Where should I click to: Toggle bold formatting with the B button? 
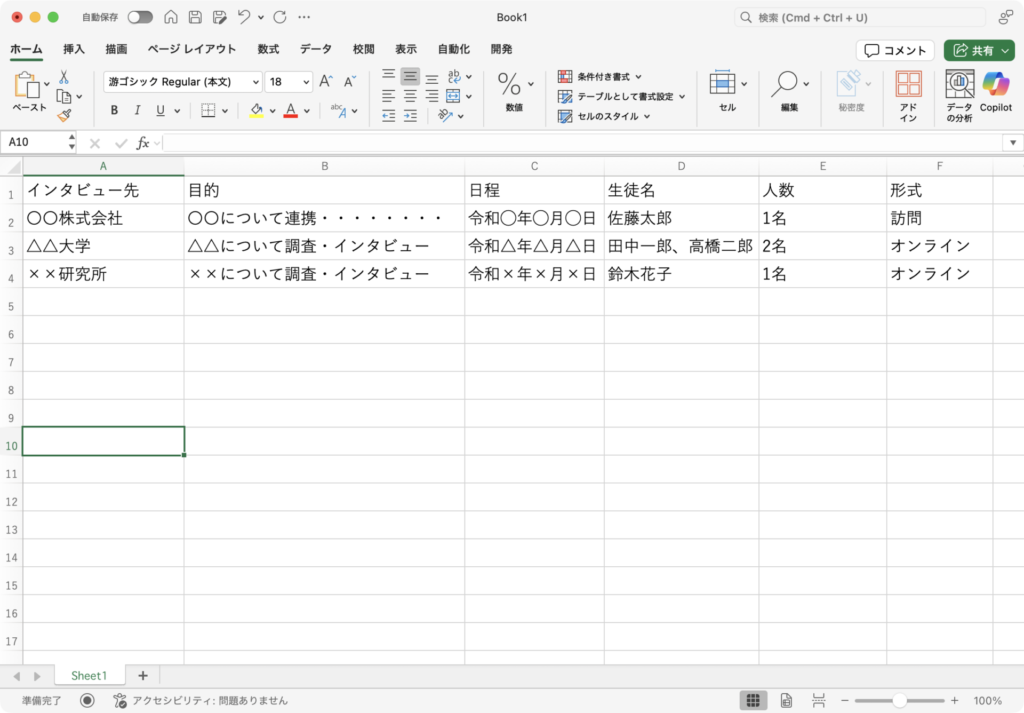coord(114,111)
